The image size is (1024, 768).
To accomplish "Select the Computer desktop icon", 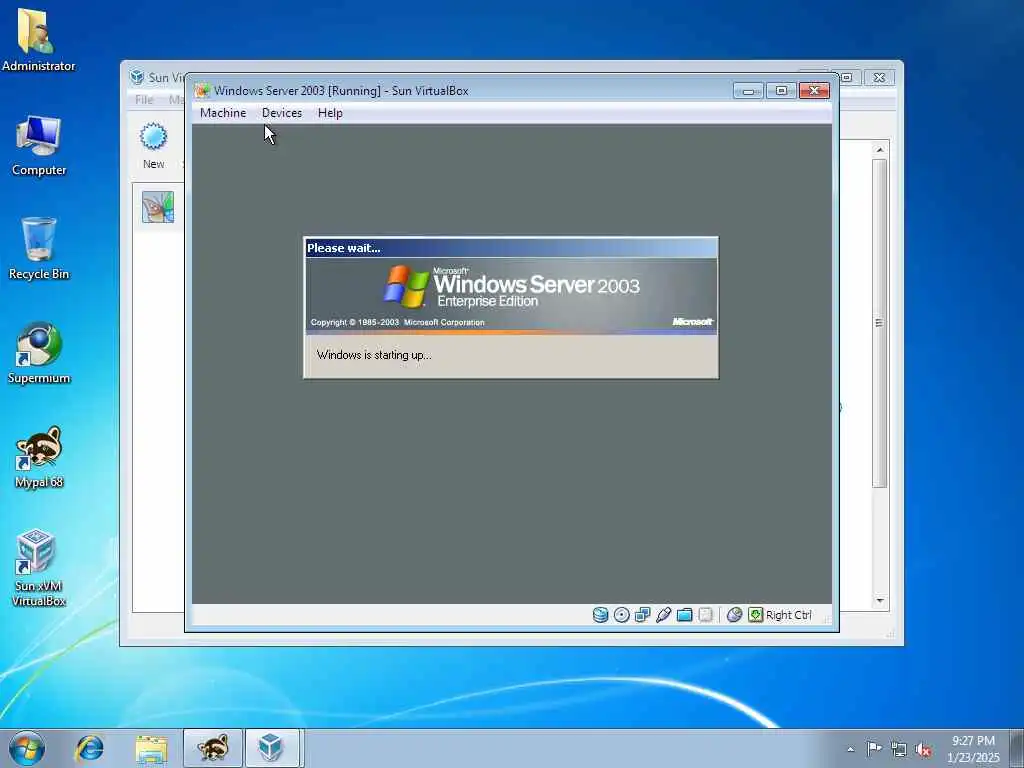I will pyautogui.click(x=39, y=145).
